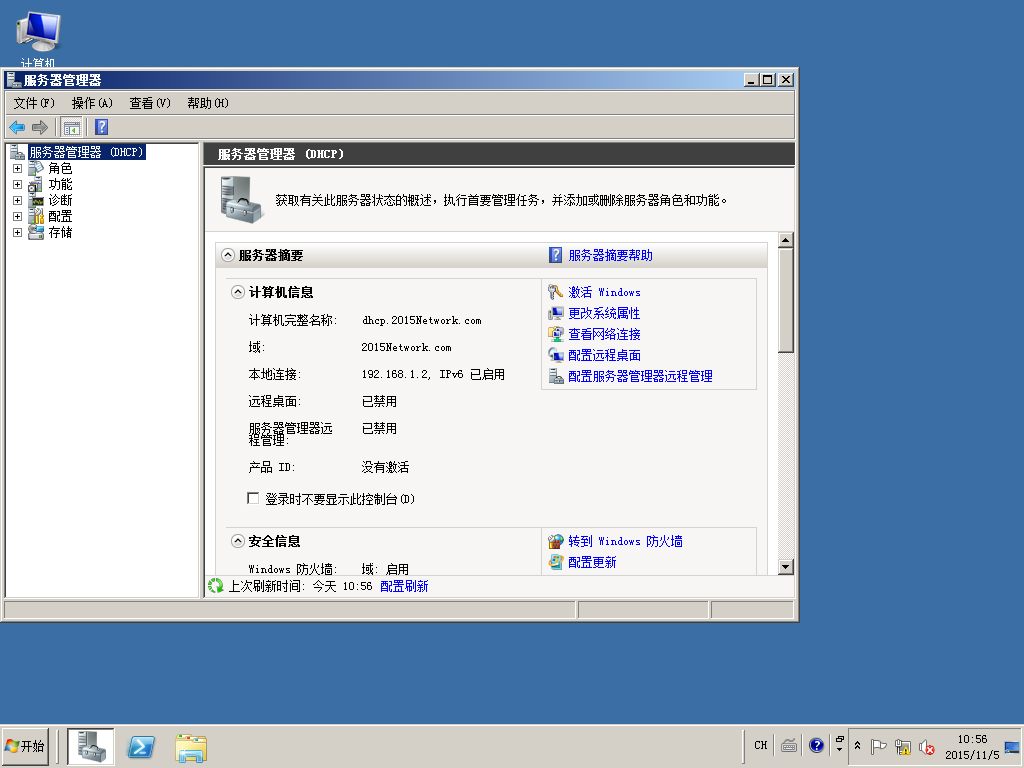Open the 帮助(H) menu
Image resolution: width=1024 pixels, height=768 pixels.
point(208,103)
